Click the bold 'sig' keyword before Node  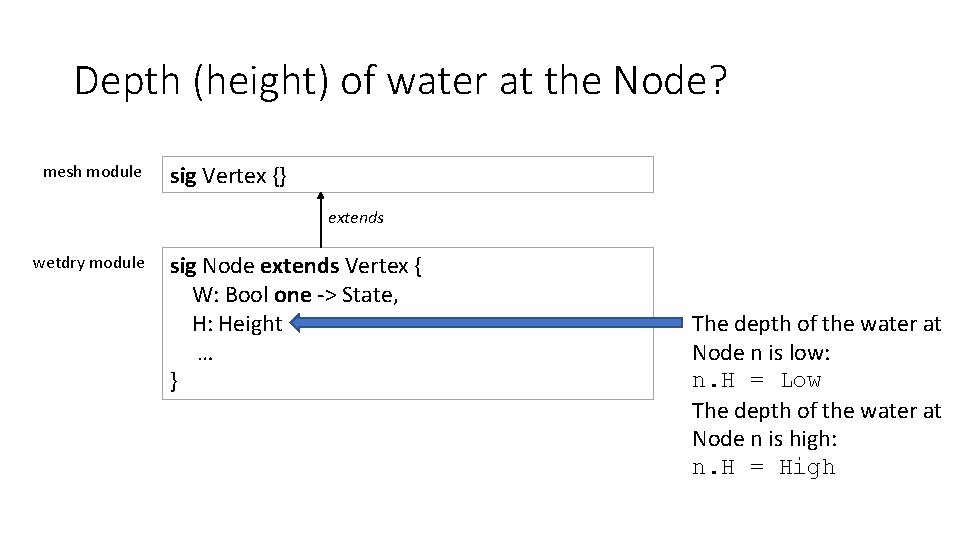point(183,267)
